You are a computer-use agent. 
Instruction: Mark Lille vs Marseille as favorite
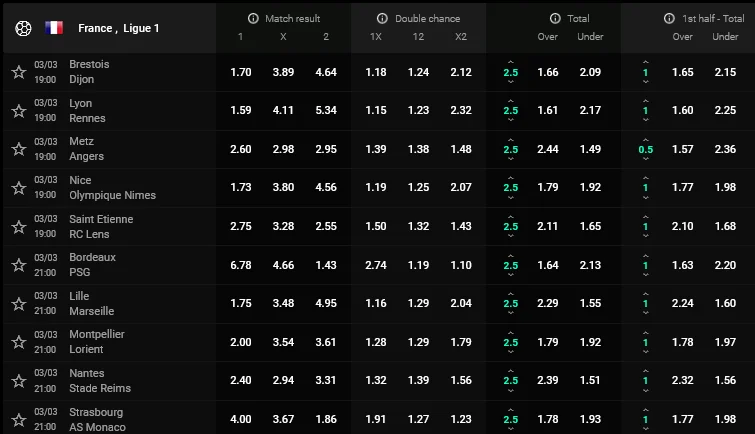(x=18, y=304)
